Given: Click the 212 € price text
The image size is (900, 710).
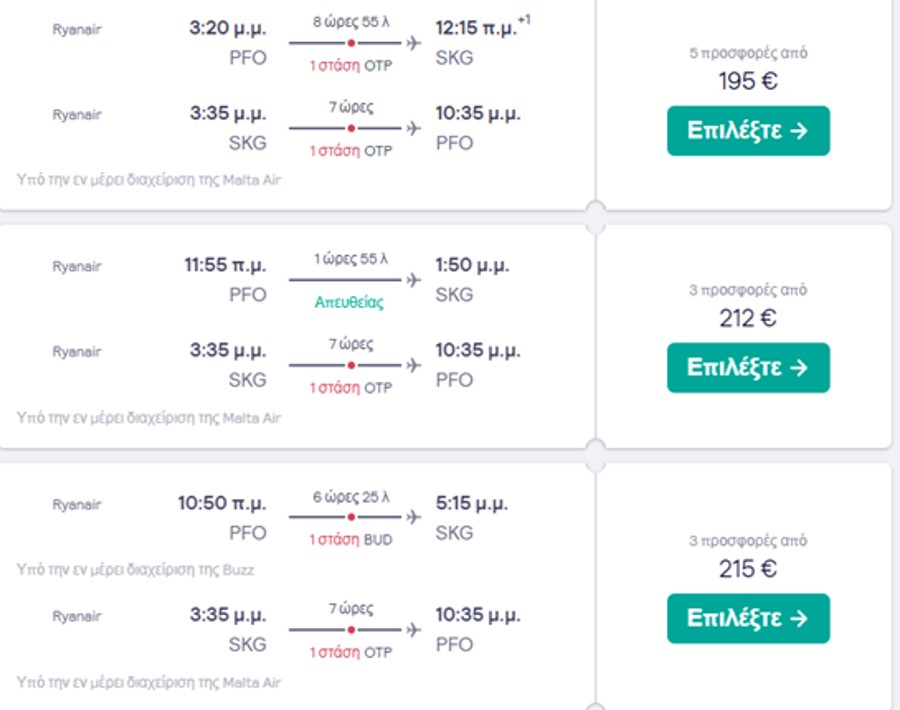Looking at the screenshot, I should [x=748, y=318].
